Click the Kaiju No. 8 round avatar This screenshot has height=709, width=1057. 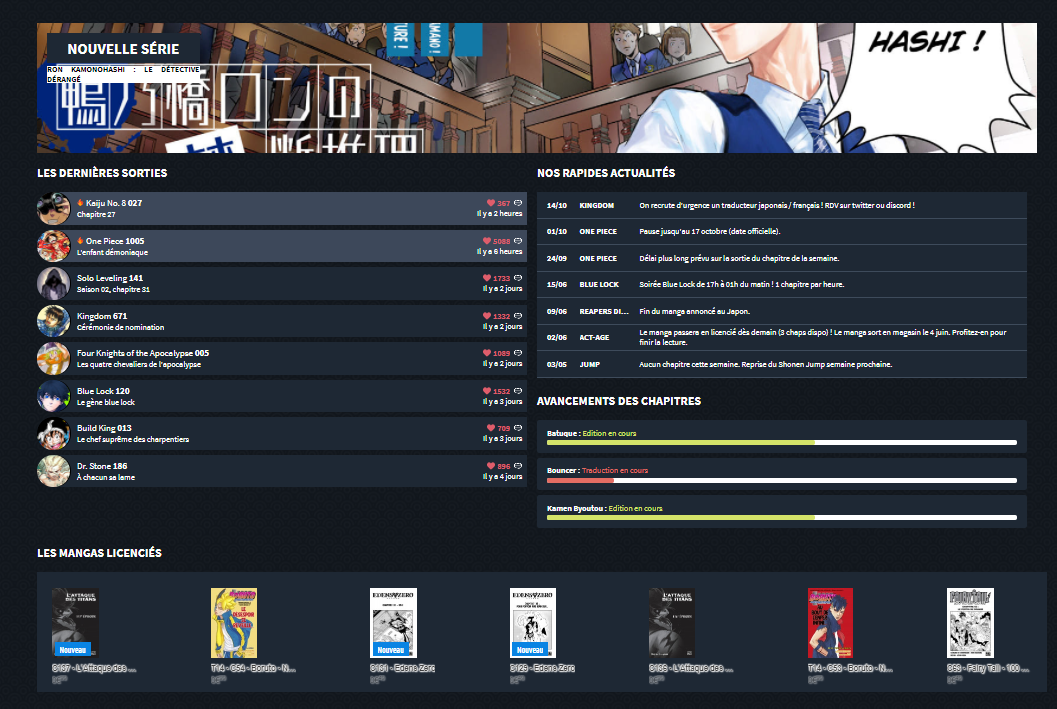[54, 208]
